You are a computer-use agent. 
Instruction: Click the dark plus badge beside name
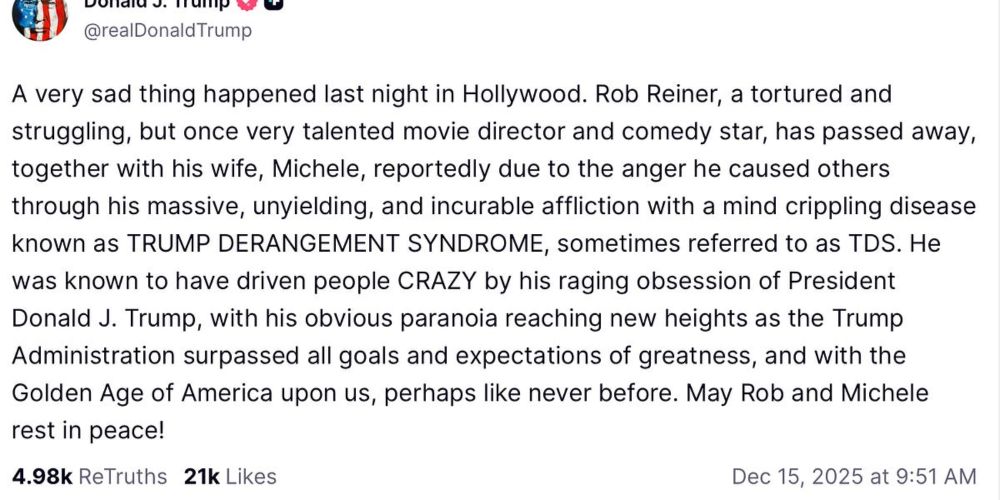273,4
